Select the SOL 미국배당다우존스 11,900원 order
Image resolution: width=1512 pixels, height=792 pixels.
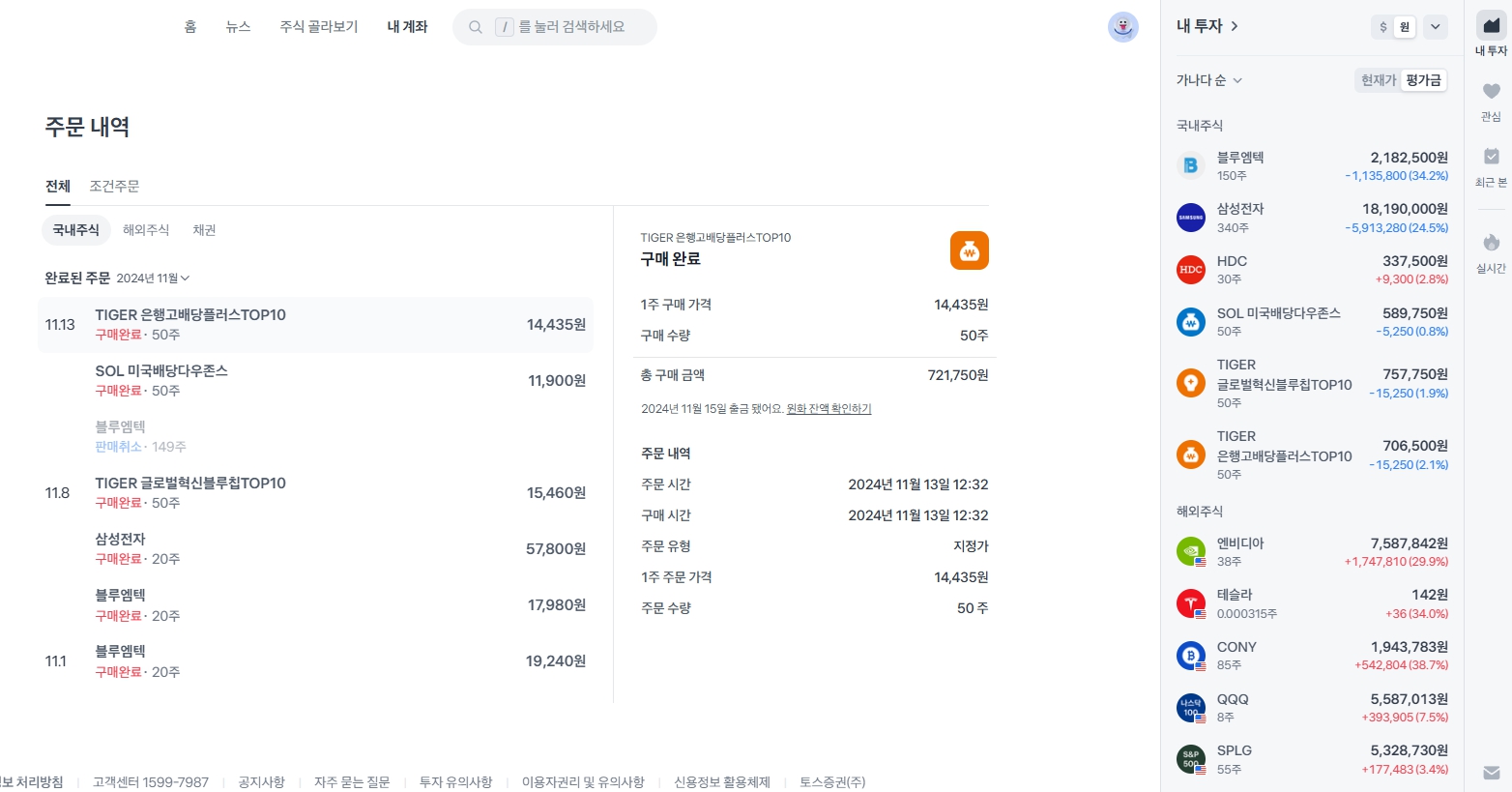pos(315,381)
